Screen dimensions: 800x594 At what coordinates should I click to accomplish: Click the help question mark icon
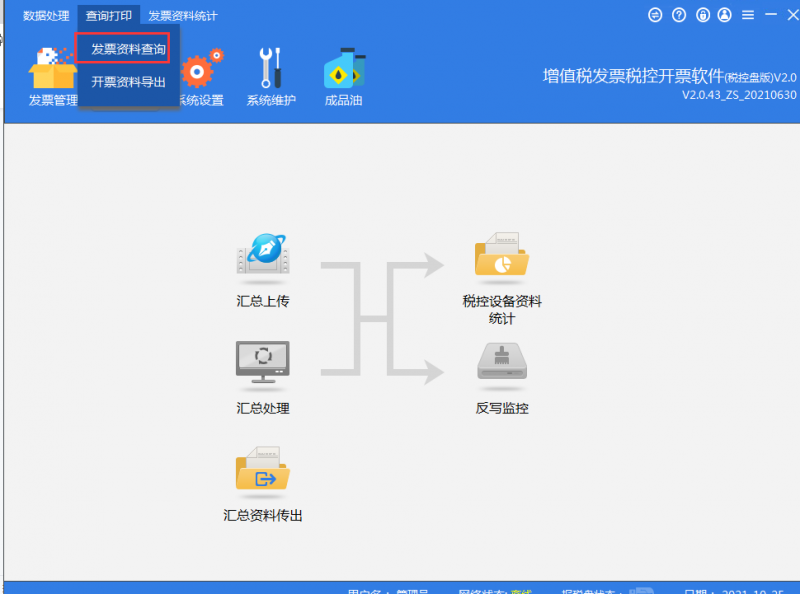click(x=679, y=15)
